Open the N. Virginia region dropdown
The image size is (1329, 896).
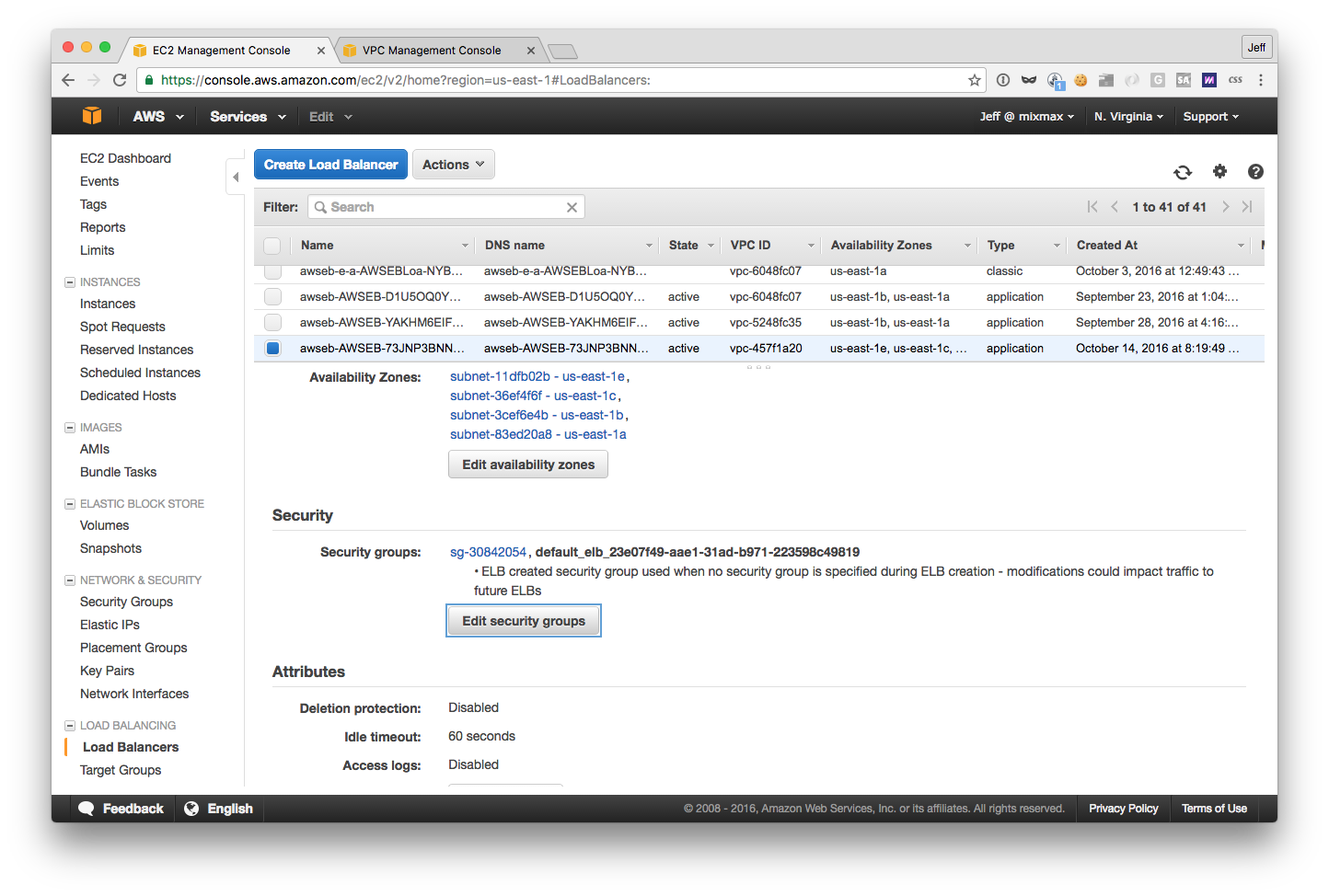1128,117
